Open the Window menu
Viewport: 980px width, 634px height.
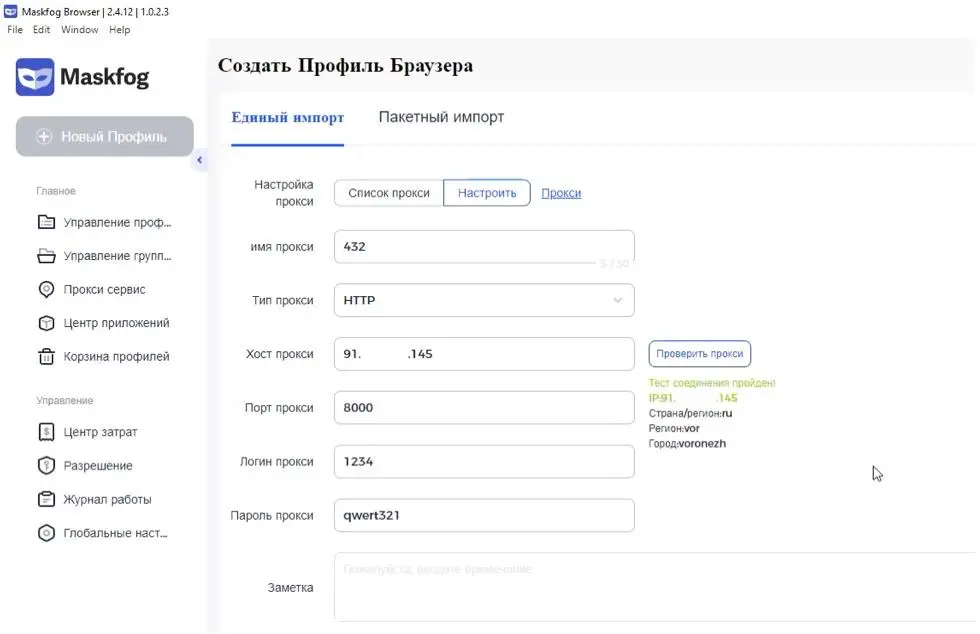coord(79,30)
